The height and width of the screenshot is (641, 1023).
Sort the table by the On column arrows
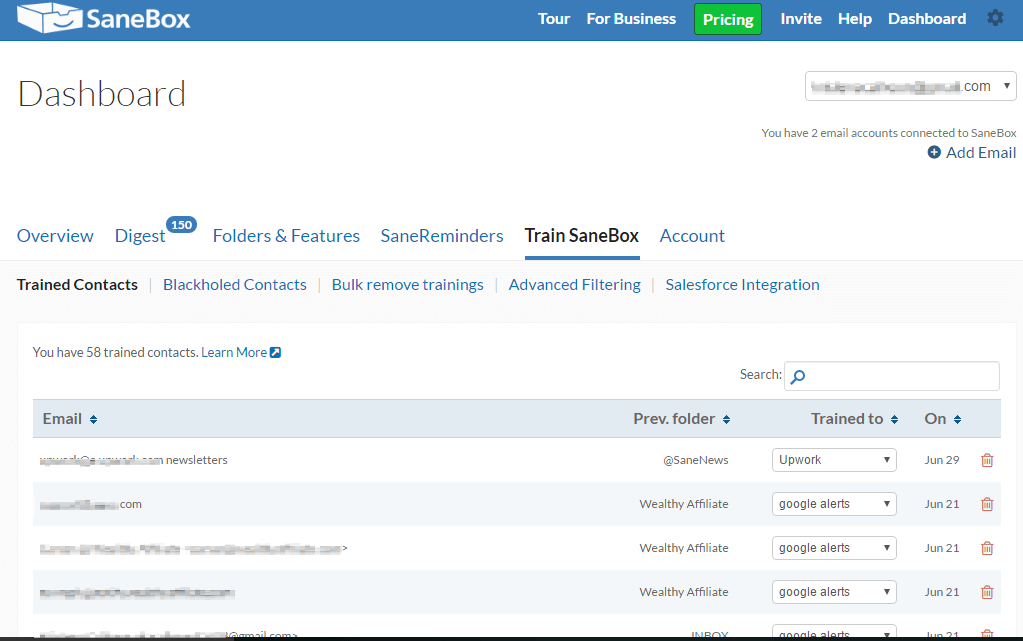pyautogui.click(x=957, y=419)
